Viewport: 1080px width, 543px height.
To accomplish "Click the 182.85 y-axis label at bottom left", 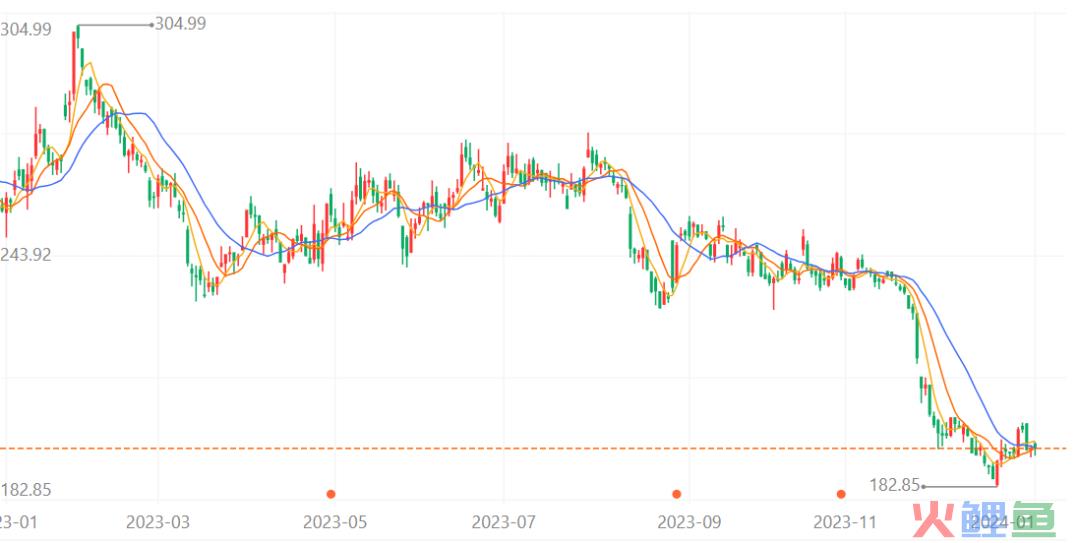I will click(26, 490).
